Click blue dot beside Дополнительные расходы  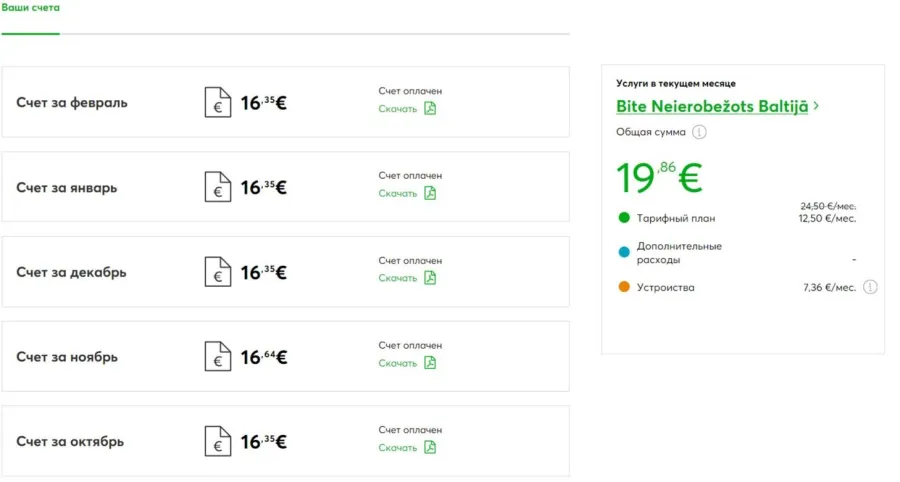pyautogui.click(x=624, y=252)
